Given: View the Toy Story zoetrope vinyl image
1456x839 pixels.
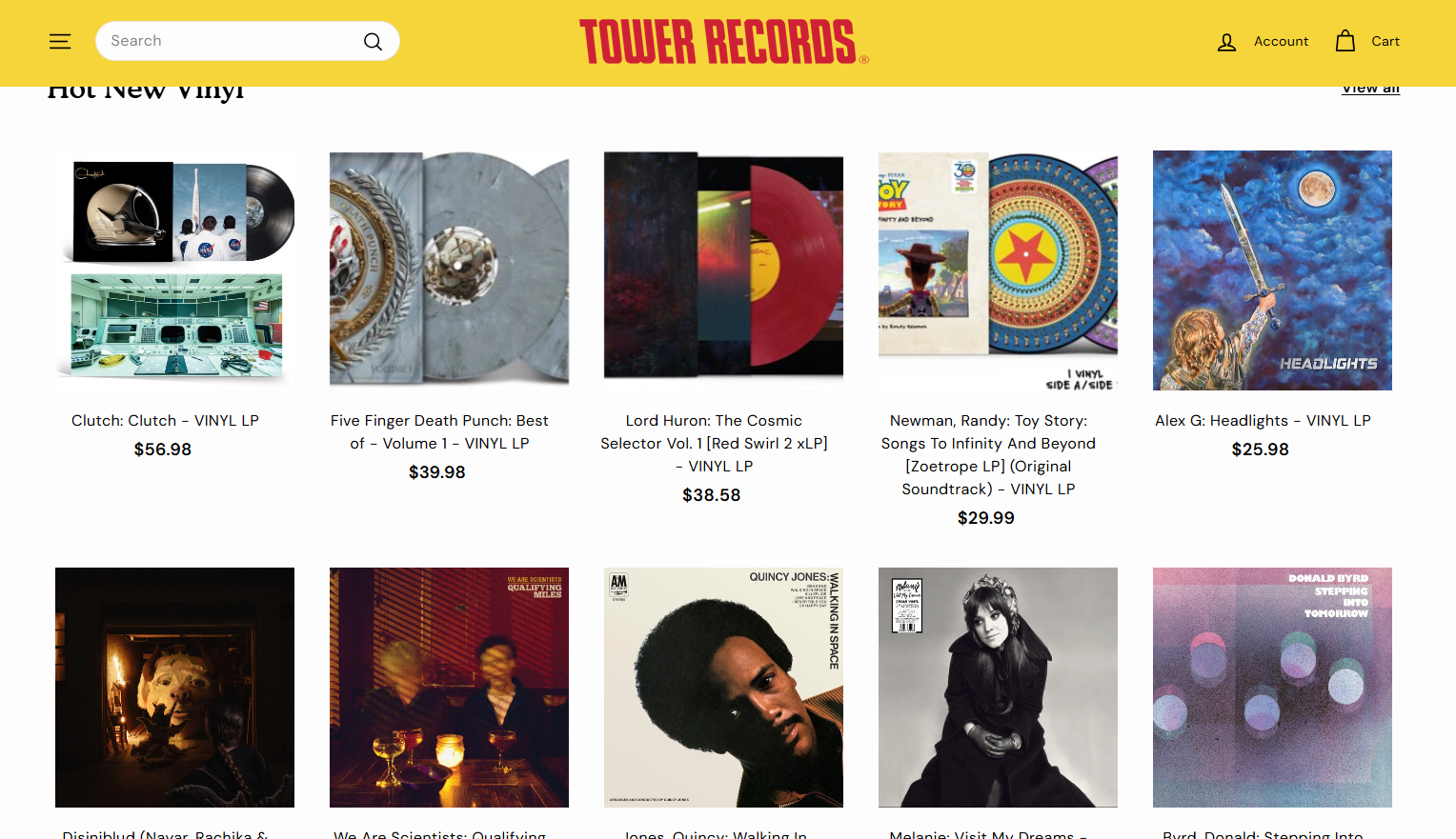Looking at the screenshot, I should tap(998, 270).
